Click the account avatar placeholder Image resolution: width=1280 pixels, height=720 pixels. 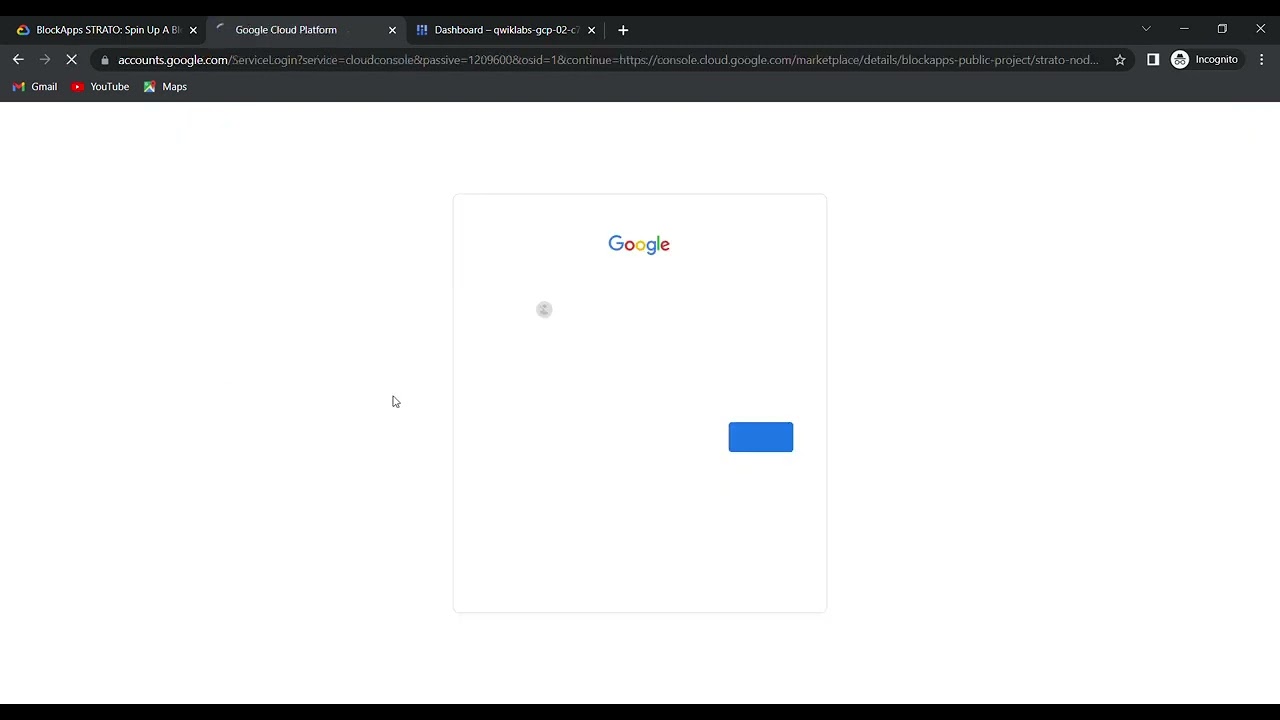pyautogui.click(x=544, y=310)
